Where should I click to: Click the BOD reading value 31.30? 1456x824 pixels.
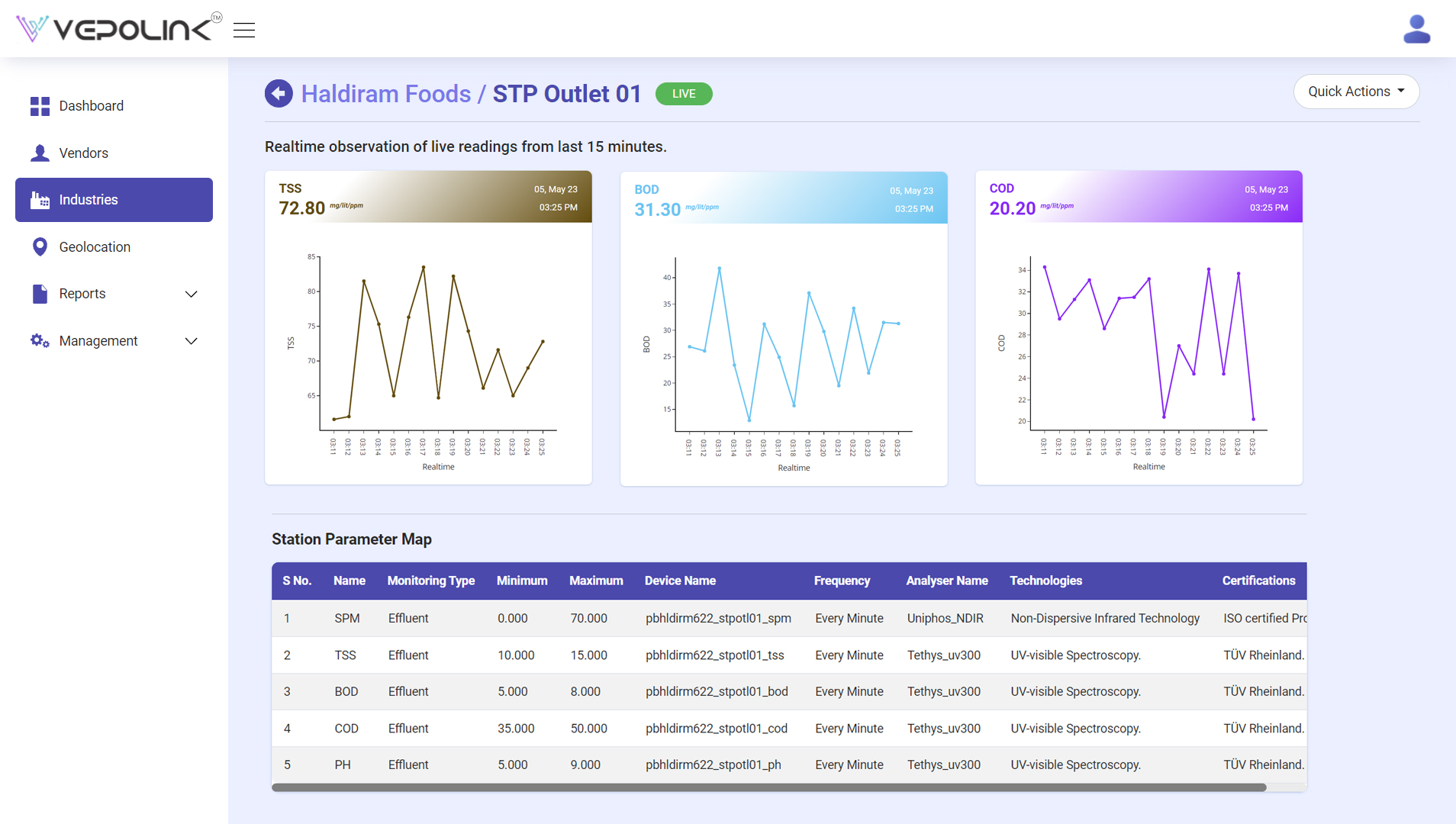pos(658,209)
